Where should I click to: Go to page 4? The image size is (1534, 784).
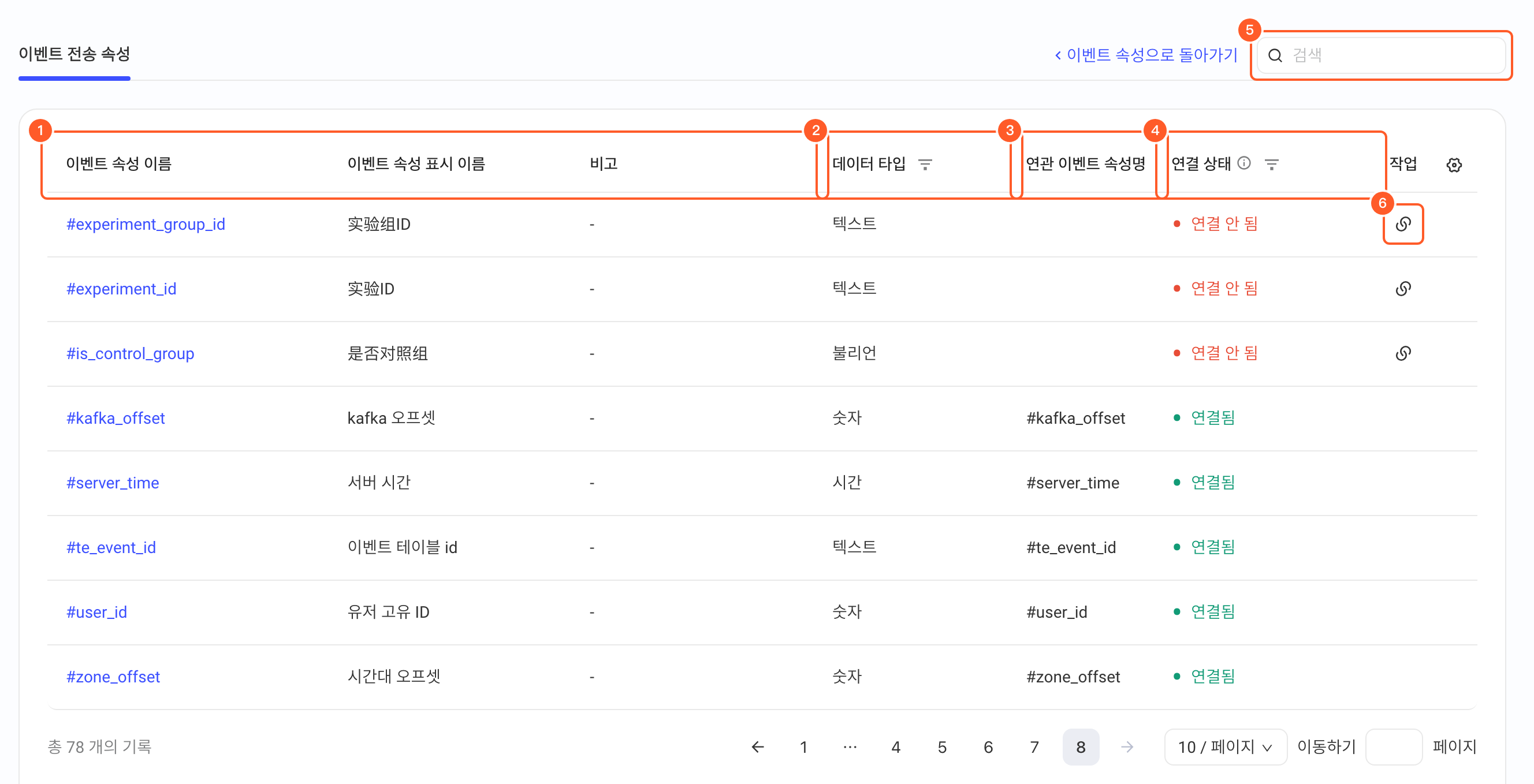[896, 746]
